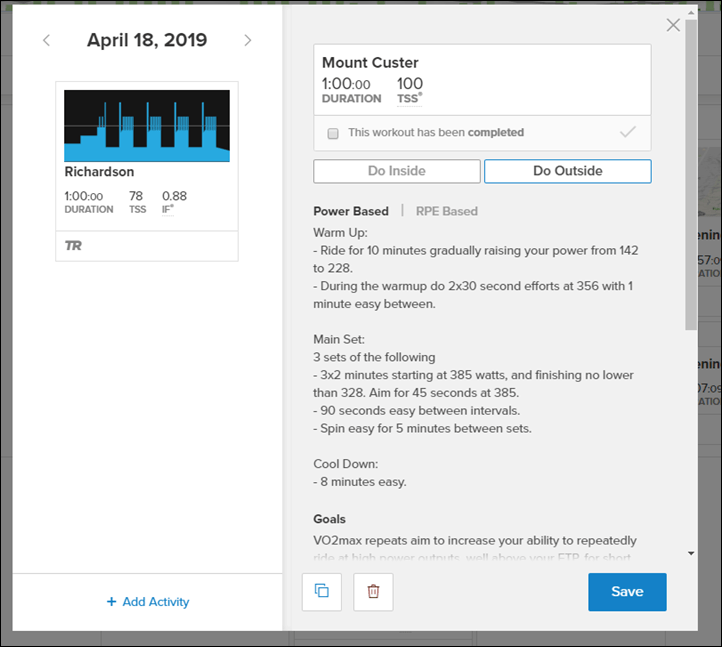This screenshot has width=722, height=647.
Task: Click '3 sets of the following' line
Action: click(x=374, y=357)
